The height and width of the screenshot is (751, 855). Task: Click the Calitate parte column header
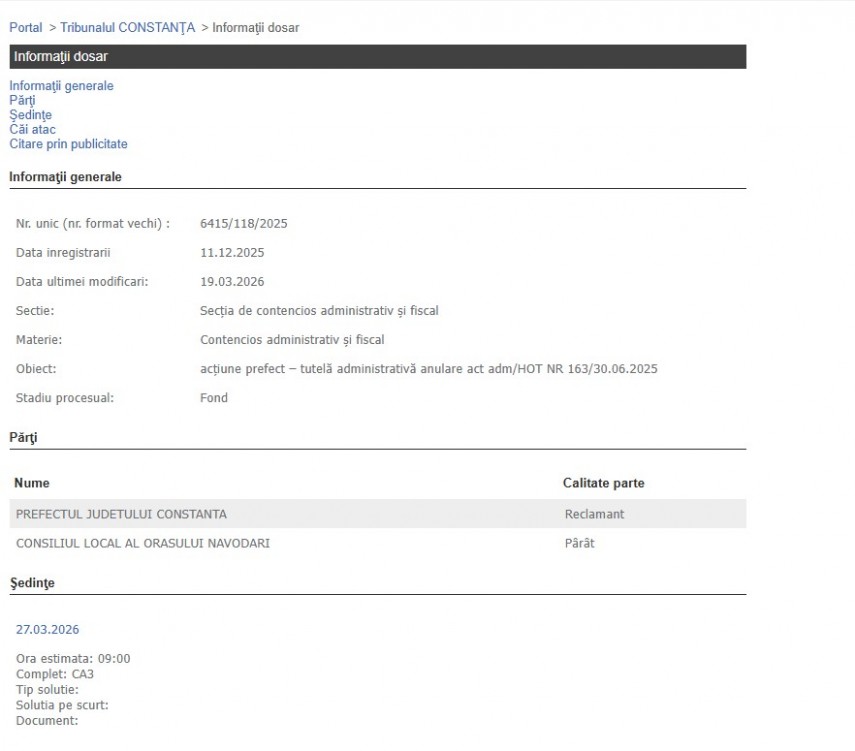[x=603, y=483]
